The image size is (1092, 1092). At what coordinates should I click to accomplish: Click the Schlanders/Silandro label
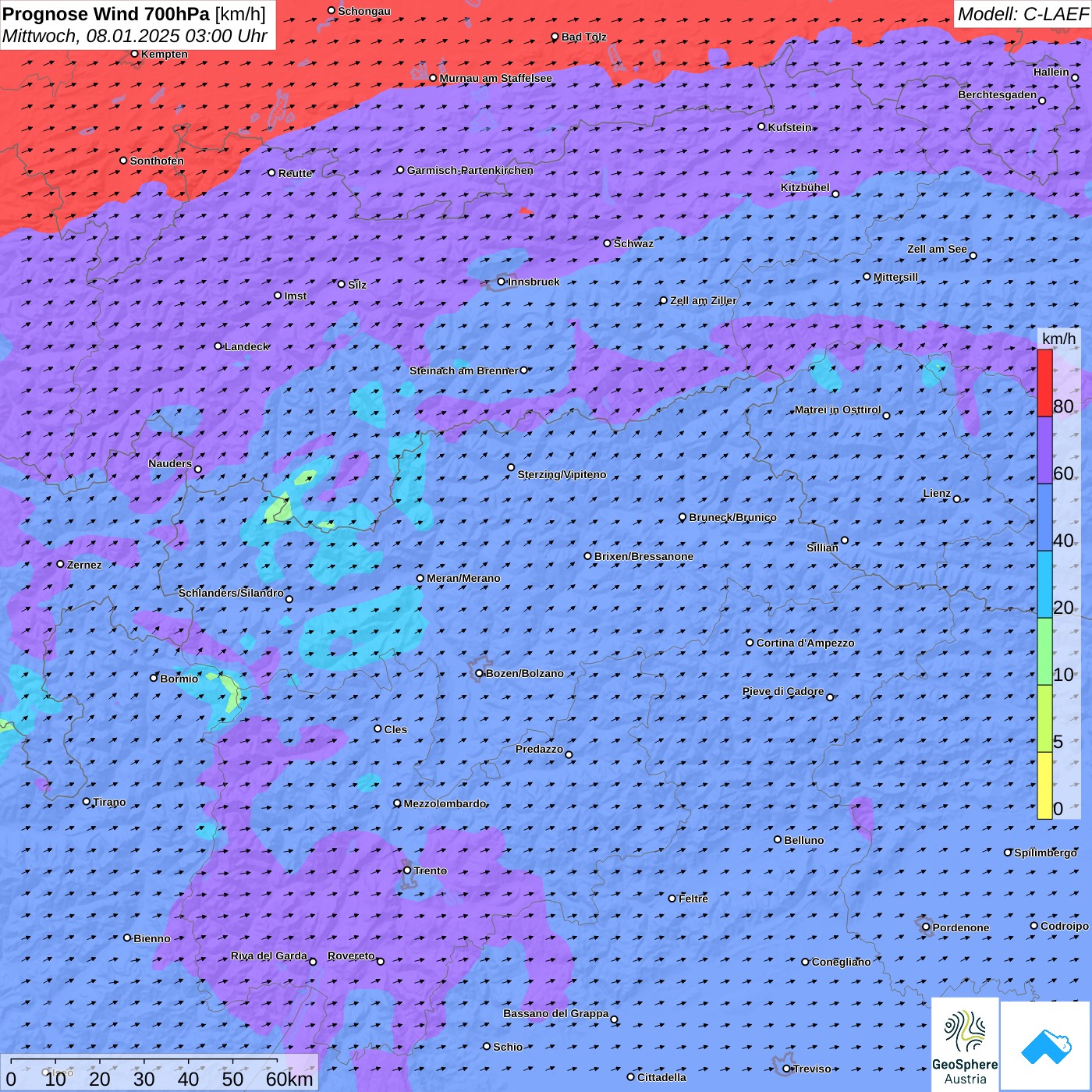pos(231,593)
